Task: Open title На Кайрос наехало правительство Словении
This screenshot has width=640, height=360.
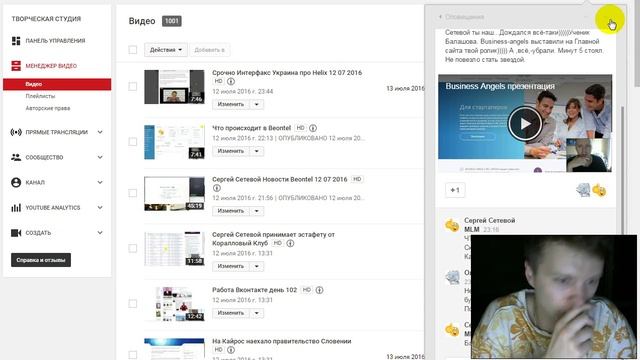Action: (x=282, y=341)
